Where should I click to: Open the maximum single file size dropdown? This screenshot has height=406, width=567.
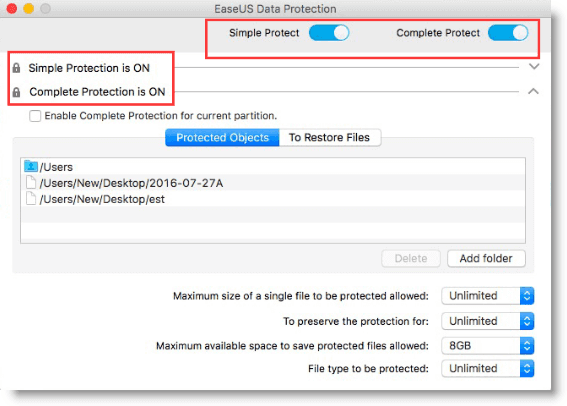point(487,296)
